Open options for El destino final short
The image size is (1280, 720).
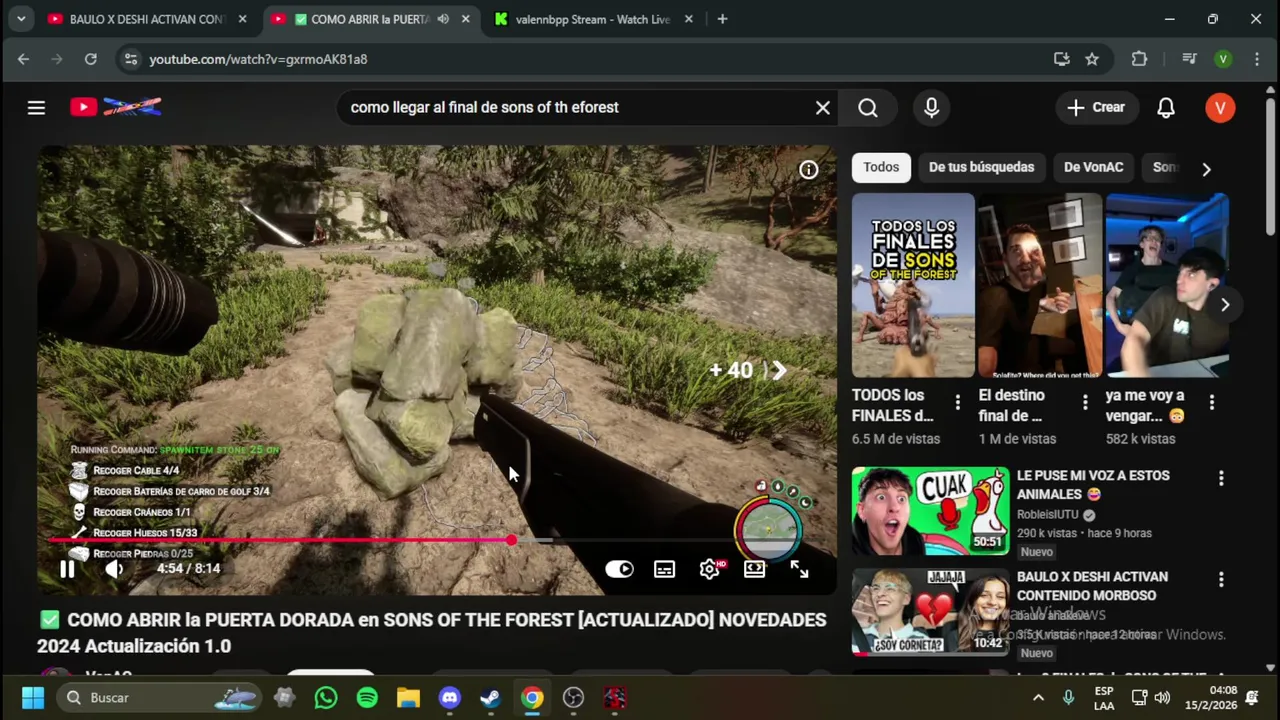pyautogui.click(x=1084, y=402)
